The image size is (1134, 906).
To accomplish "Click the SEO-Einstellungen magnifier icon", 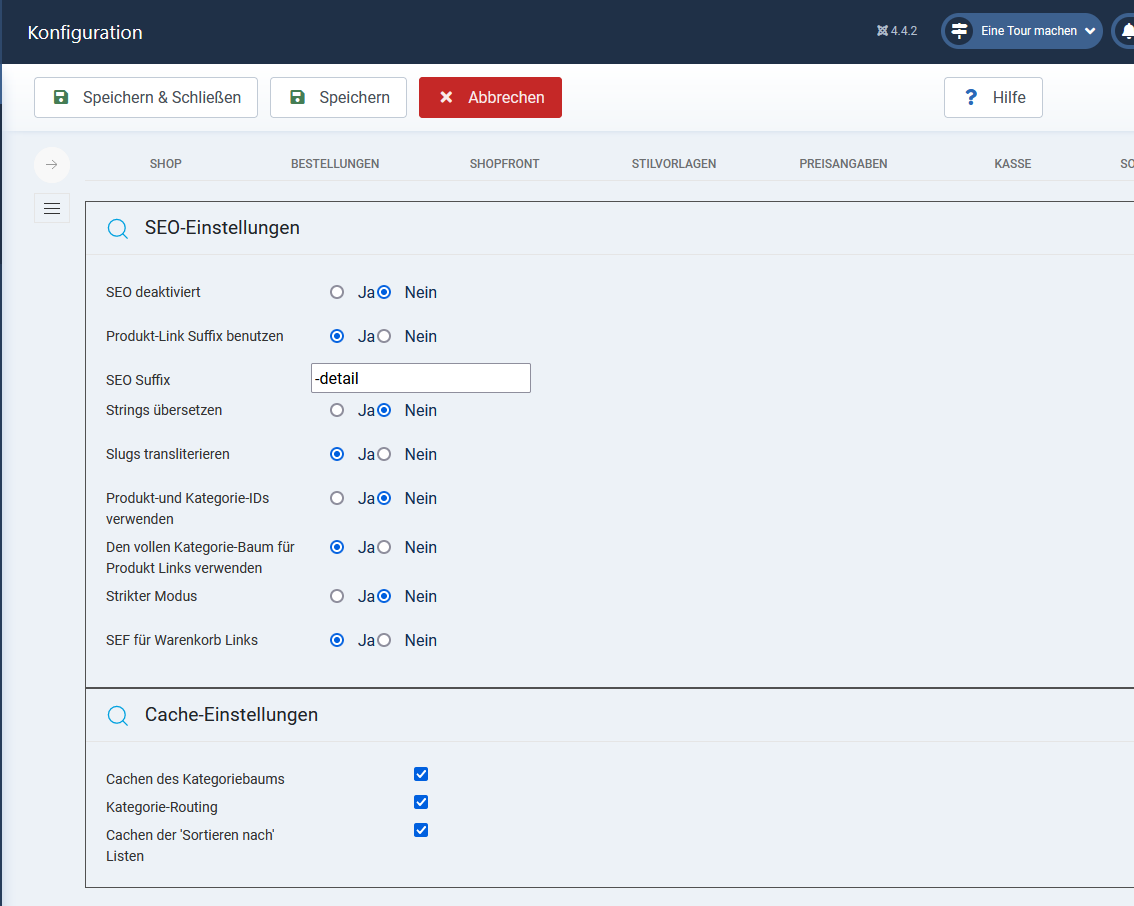I will pyautogui.click(x=118, y=229).
